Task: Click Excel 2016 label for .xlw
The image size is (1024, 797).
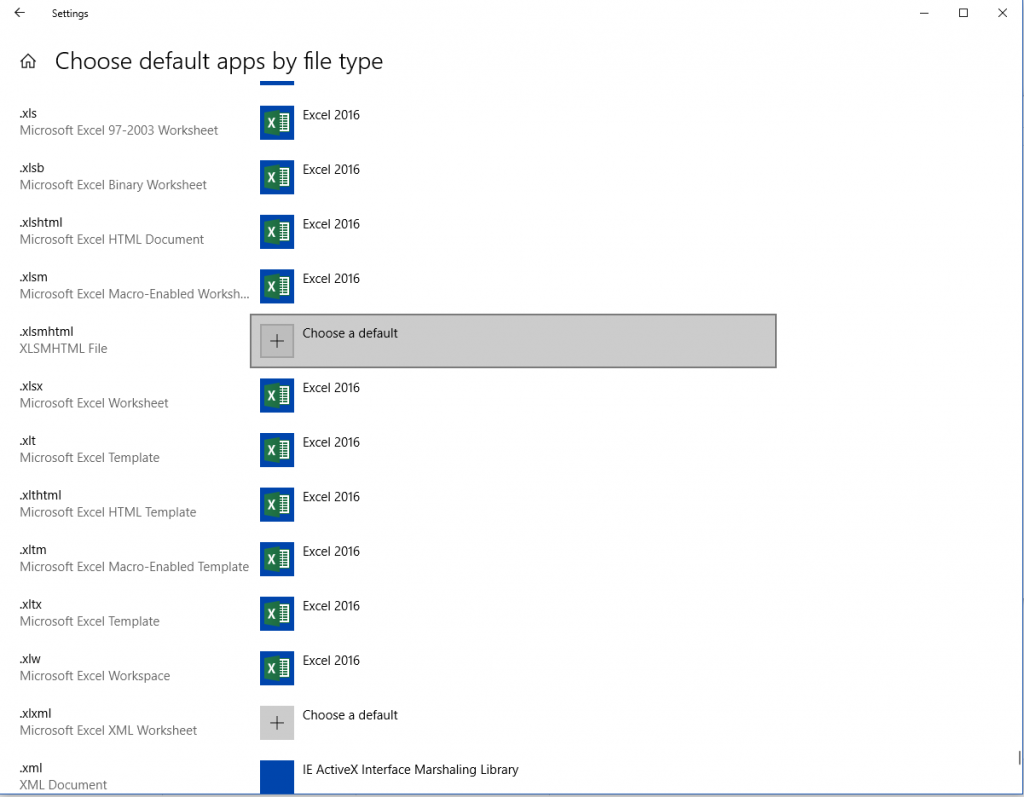Action: [x=331, y=660]
